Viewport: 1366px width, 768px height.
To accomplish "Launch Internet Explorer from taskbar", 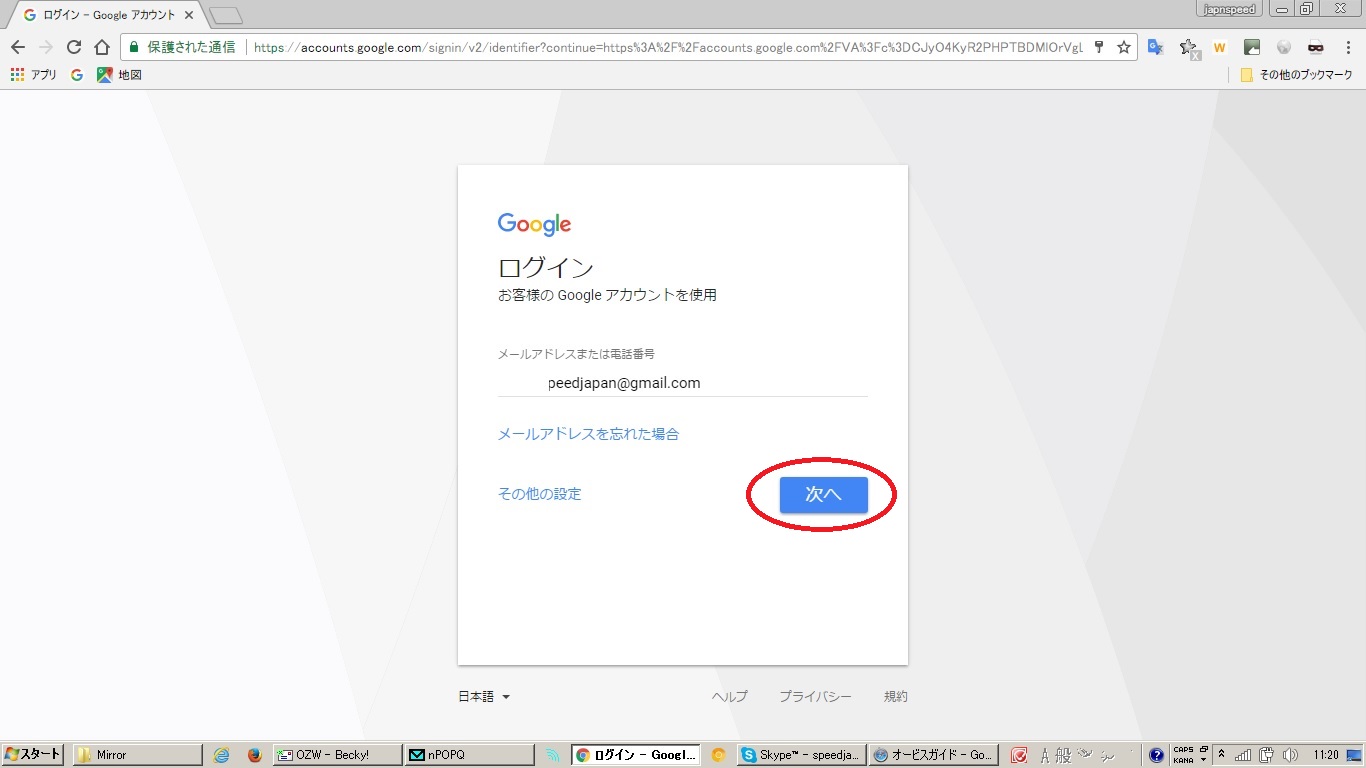I will pos(222,755).
